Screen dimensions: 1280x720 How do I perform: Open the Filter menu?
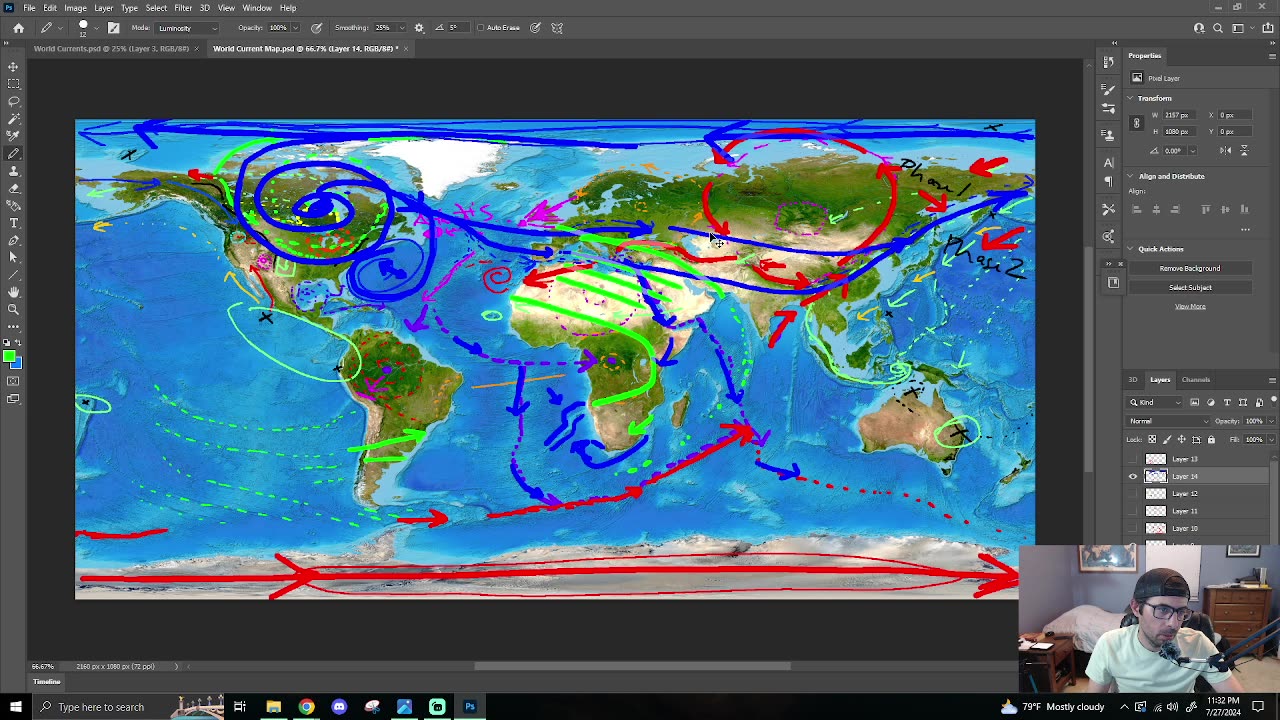click(183, 8)
